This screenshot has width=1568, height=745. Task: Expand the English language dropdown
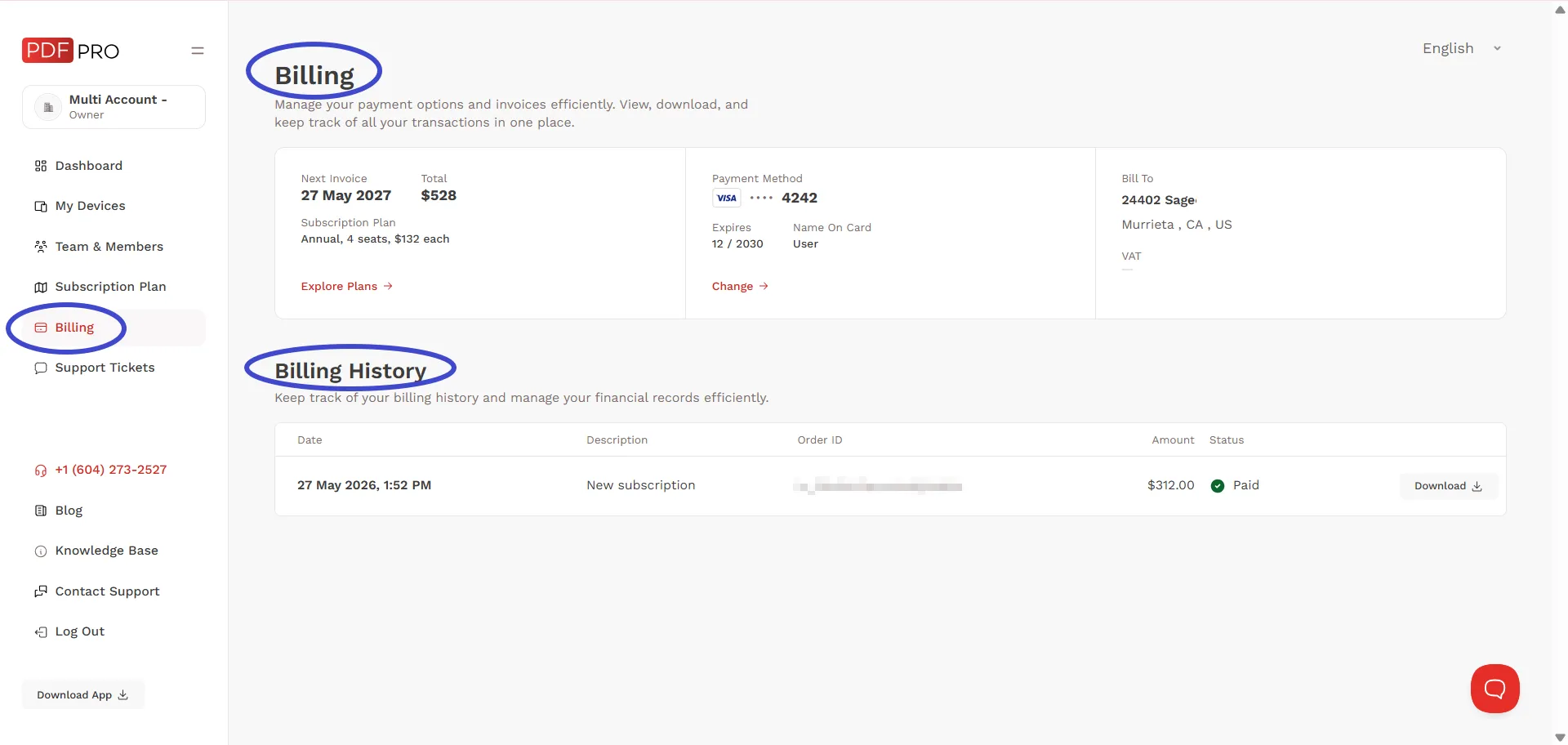pyautogui.click(x=1462, y=48)
